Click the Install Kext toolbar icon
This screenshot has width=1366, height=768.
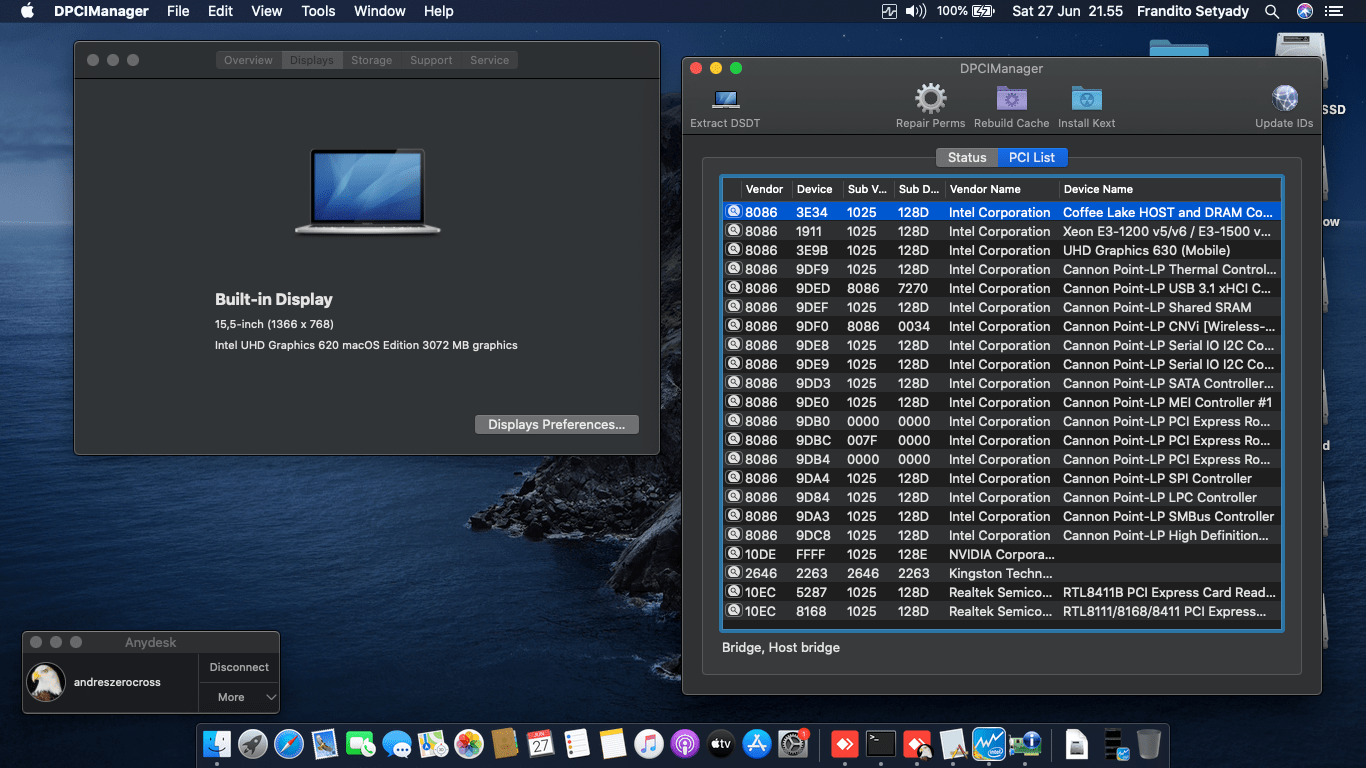[x=1086, y=98]
